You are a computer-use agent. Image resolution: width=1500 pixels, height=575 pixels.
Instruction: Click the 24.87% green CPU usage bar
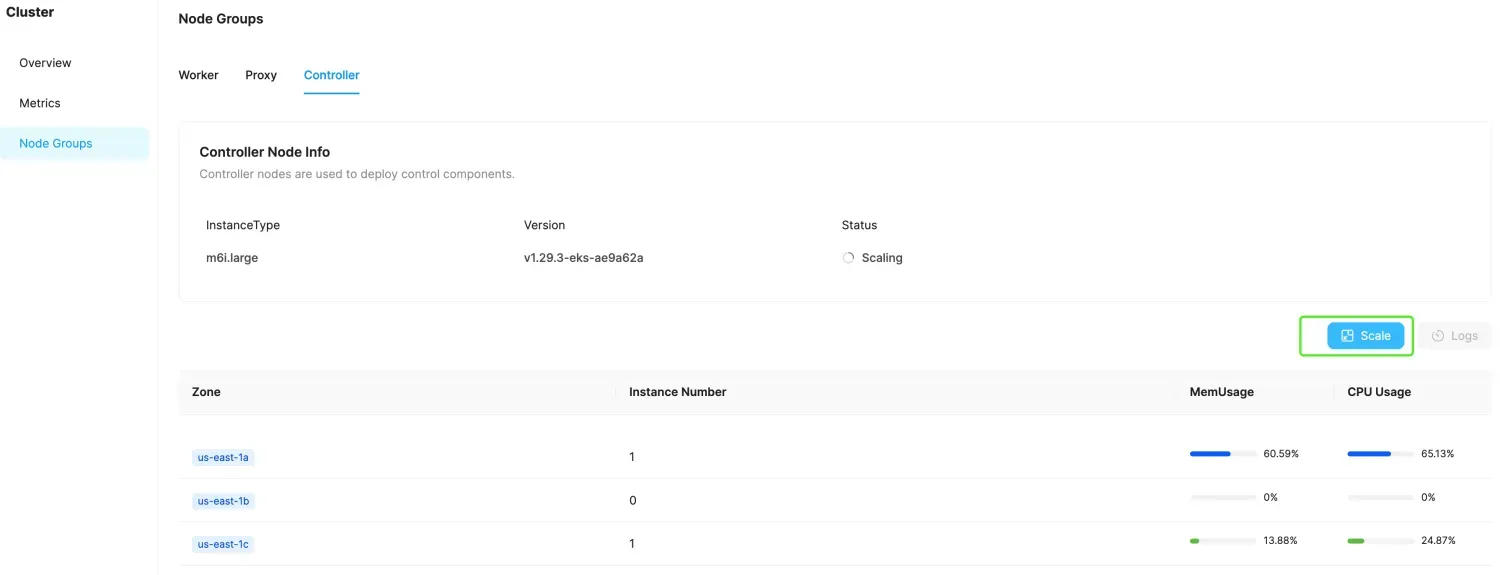[x=1380, y=541]
